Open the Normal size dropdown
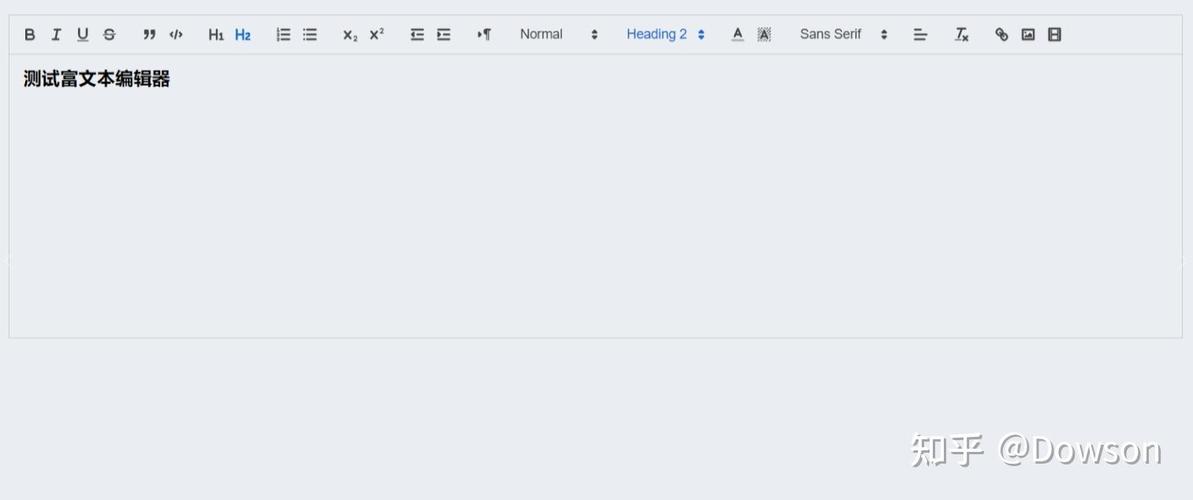This screenshot has width=1193, height=500. click(x=558, y=34)
